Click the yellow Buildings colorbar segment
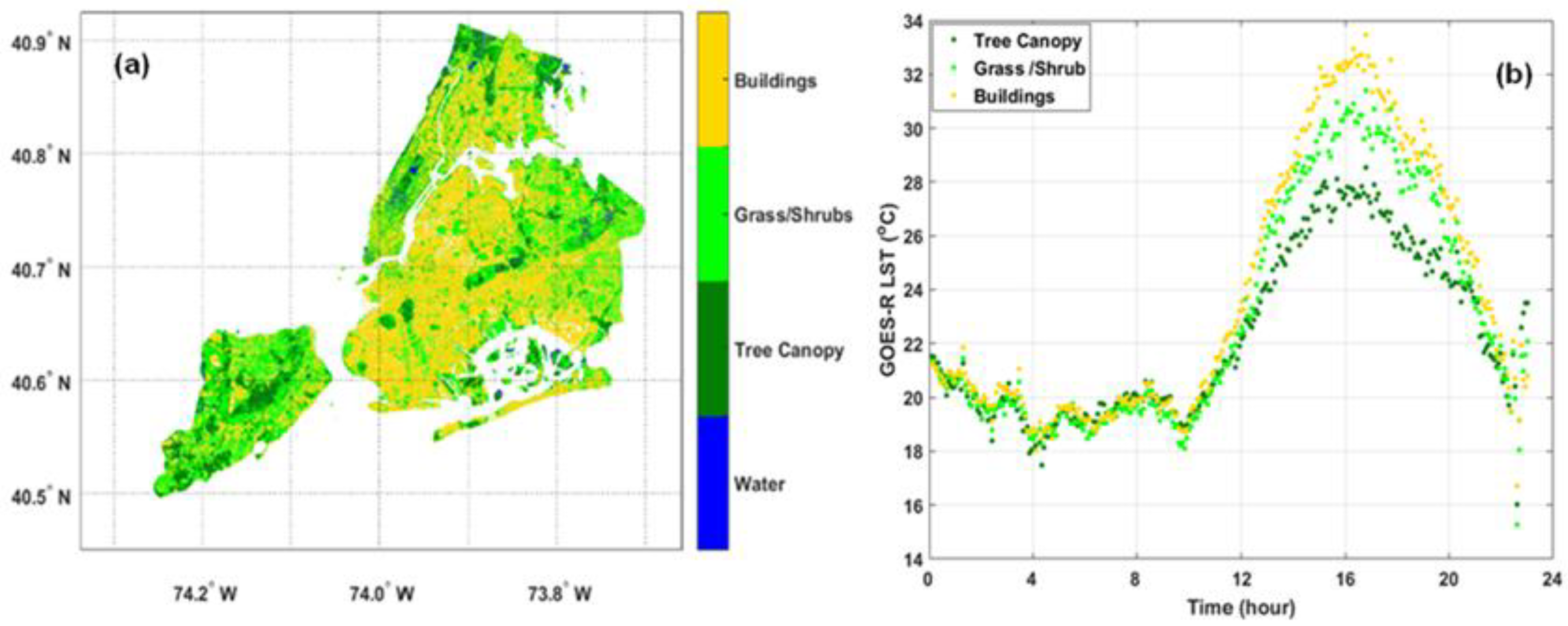This screenshot has height=626, width=1568. point(713,80)
